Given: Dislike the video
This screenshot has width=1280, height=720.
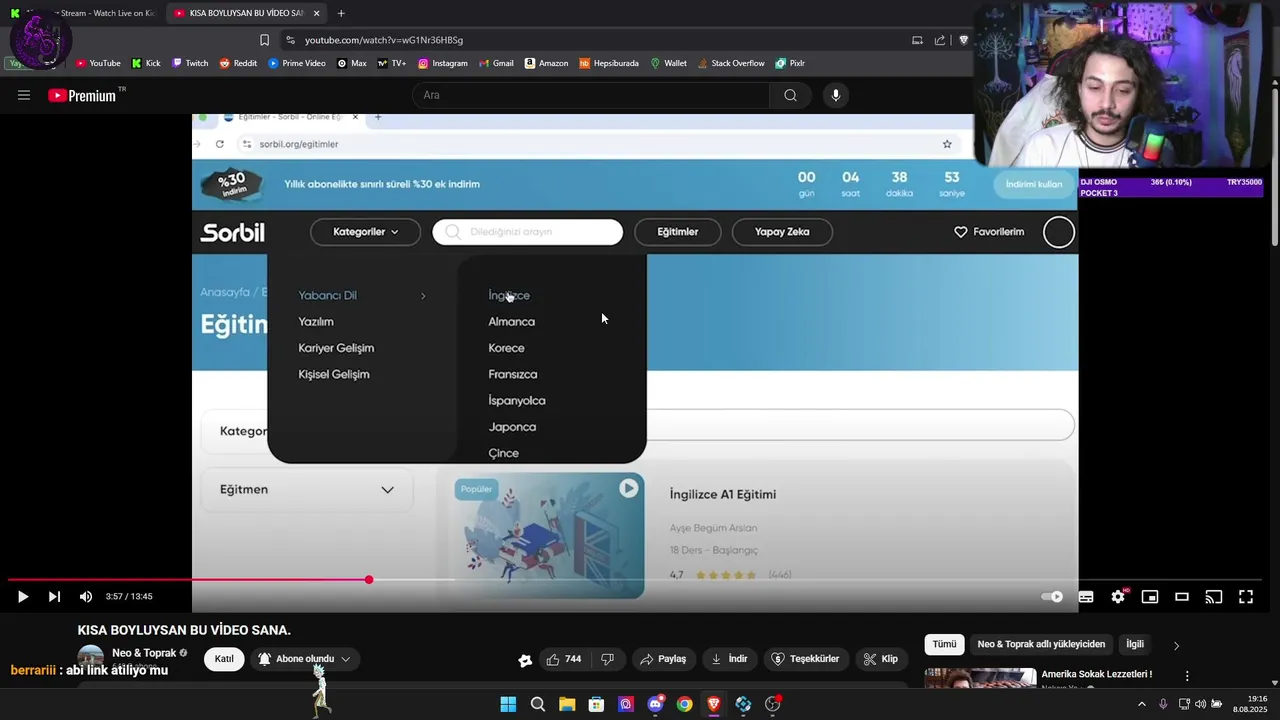Looking at the screenshot, I should click(x=607, y=659).
